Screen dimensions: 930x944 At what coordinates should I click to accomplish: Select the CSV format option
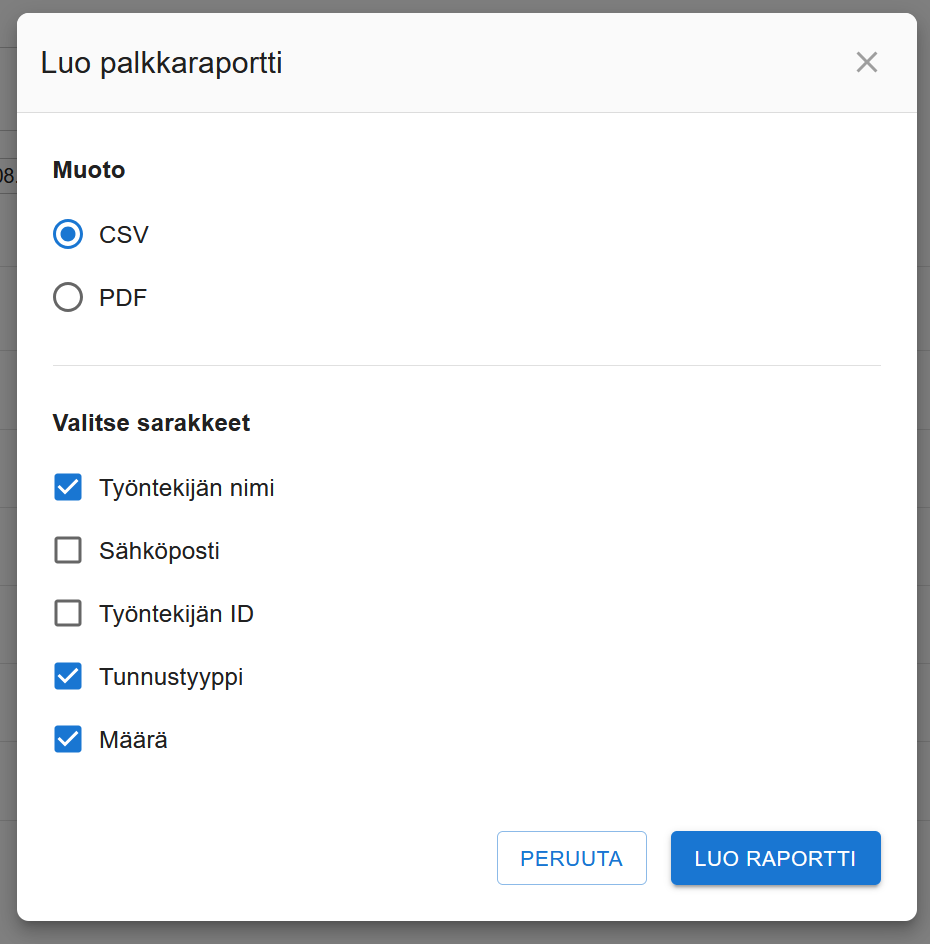point(67,234)
